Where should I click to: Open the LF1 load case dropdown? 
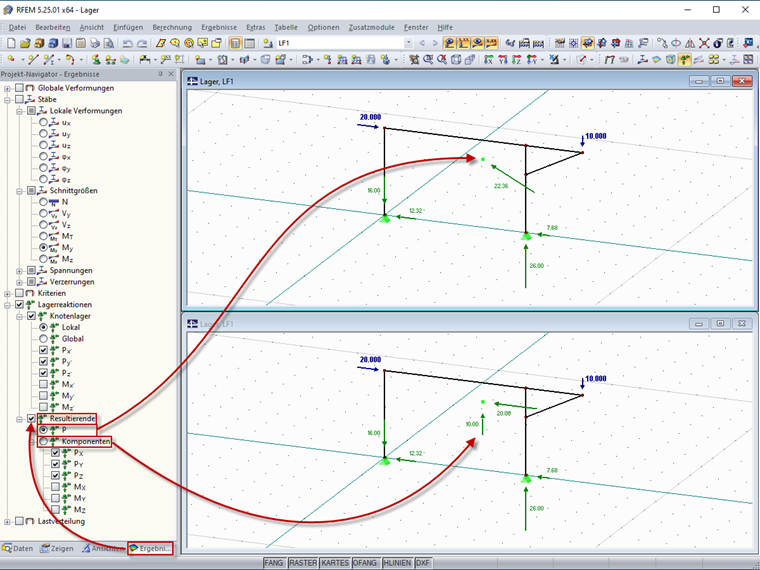408,43
